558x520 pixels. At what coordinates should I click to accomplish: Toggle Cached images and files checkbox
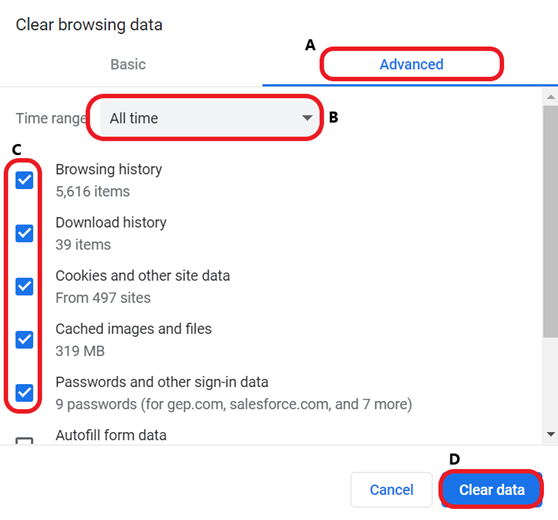click(x=24, y=340)
